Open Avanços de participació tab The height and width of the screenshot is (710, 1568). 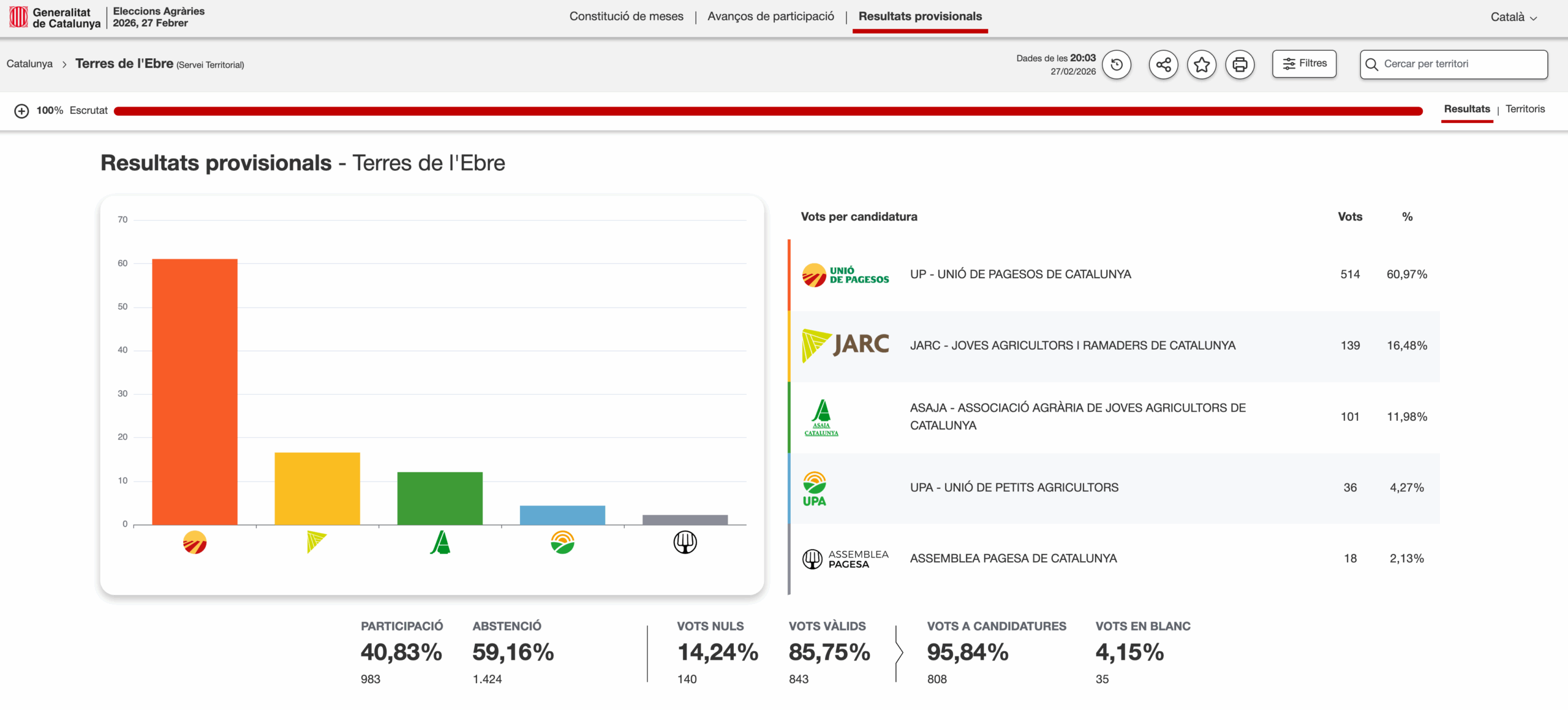click(x=771, y=17)
